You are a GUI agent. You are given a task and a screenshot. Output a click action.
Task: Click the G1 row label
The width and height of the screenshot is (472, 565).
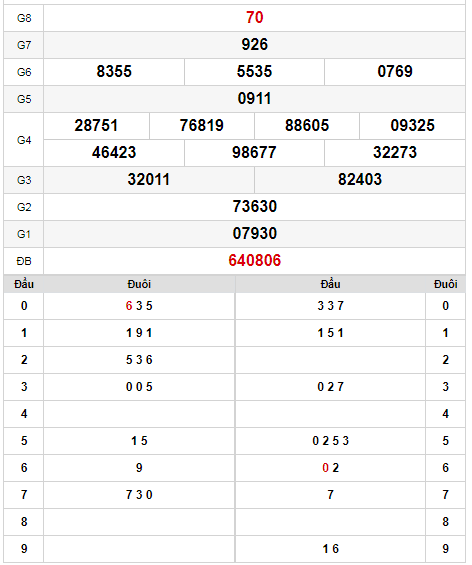pos(24,234)
